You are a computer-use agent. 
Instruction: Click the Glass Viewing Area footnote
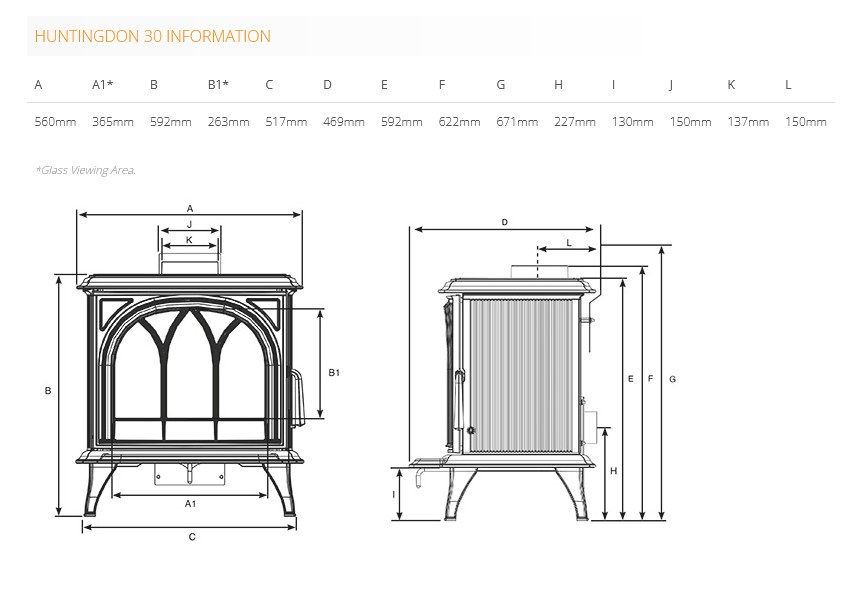[85, 170]
